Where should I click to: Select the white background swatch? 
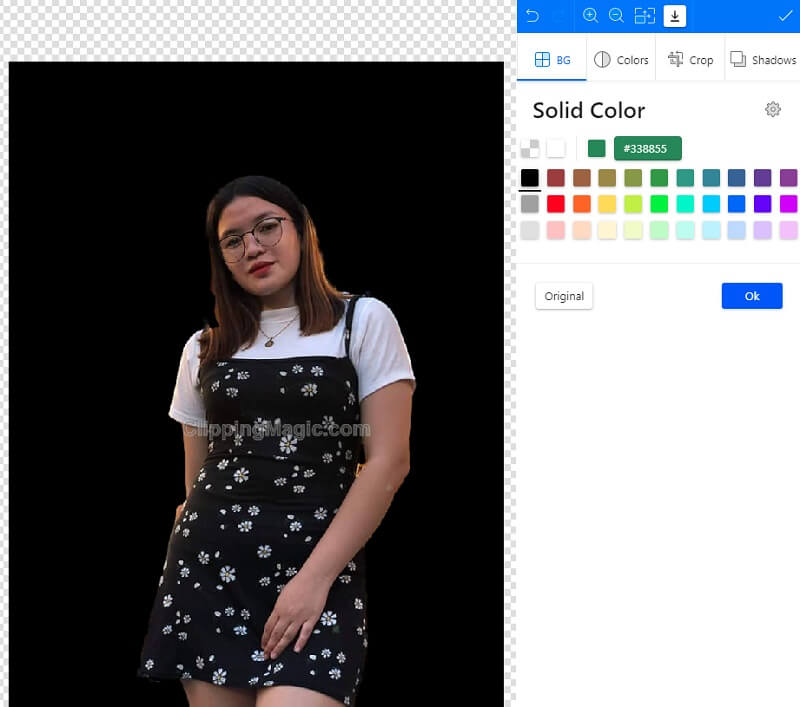click(556, 148)
